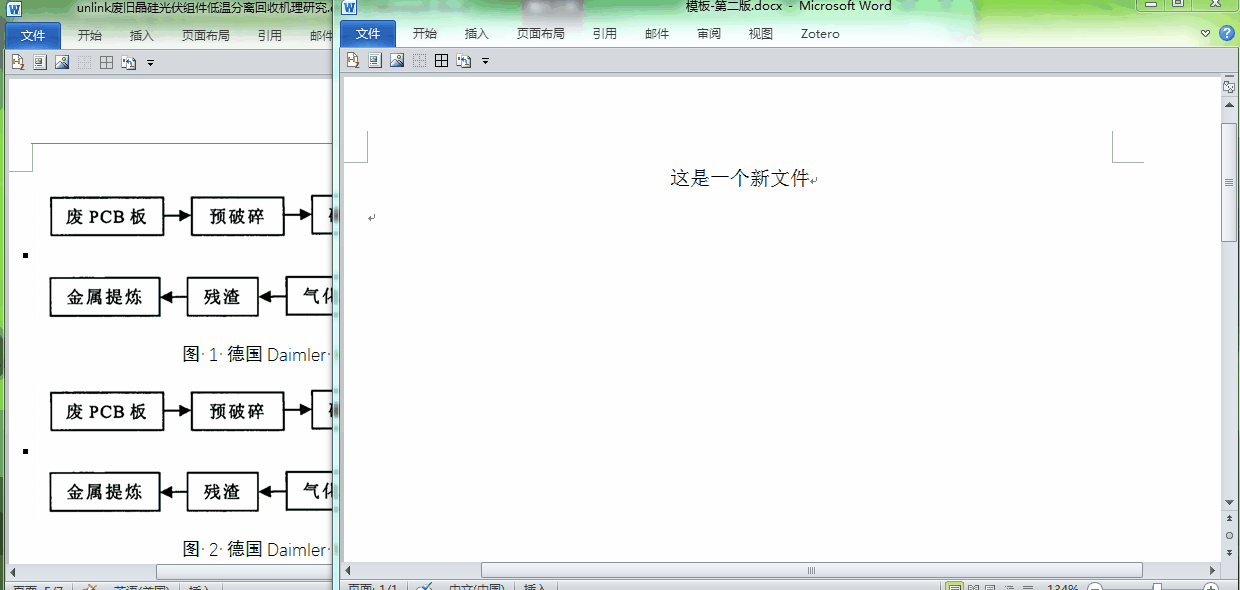Click next page double-arrow browse button
The height and width of the screenshot is (590, 1240).
coord(1229,551)
